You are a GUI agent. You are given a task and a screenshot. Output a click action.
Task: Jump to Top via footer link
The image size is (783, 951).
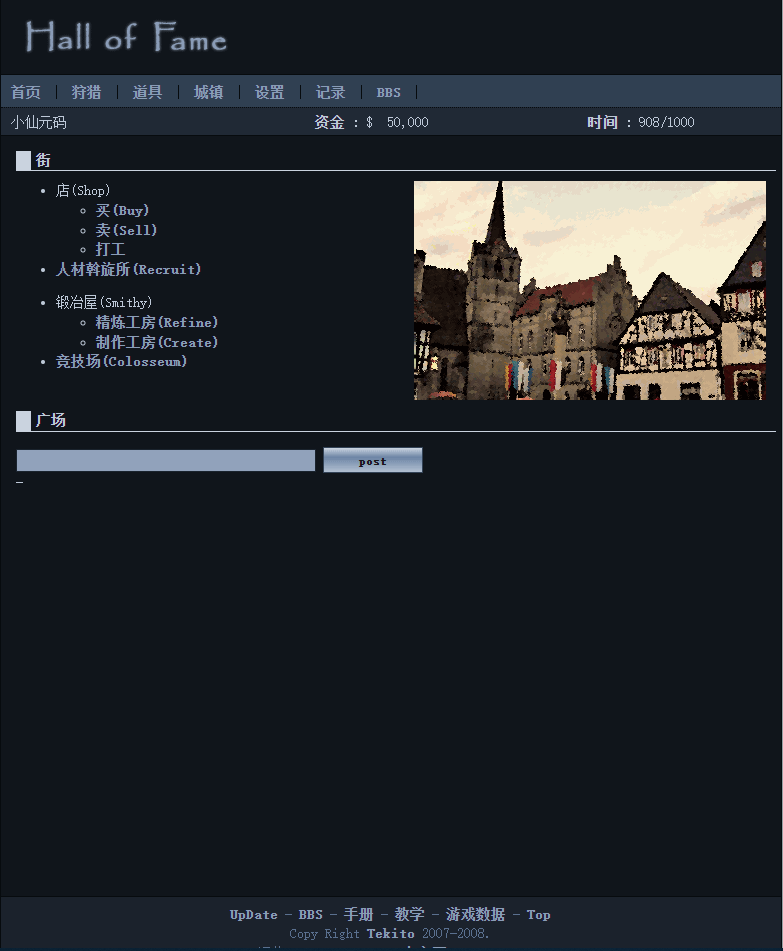(x=539, y=915)
